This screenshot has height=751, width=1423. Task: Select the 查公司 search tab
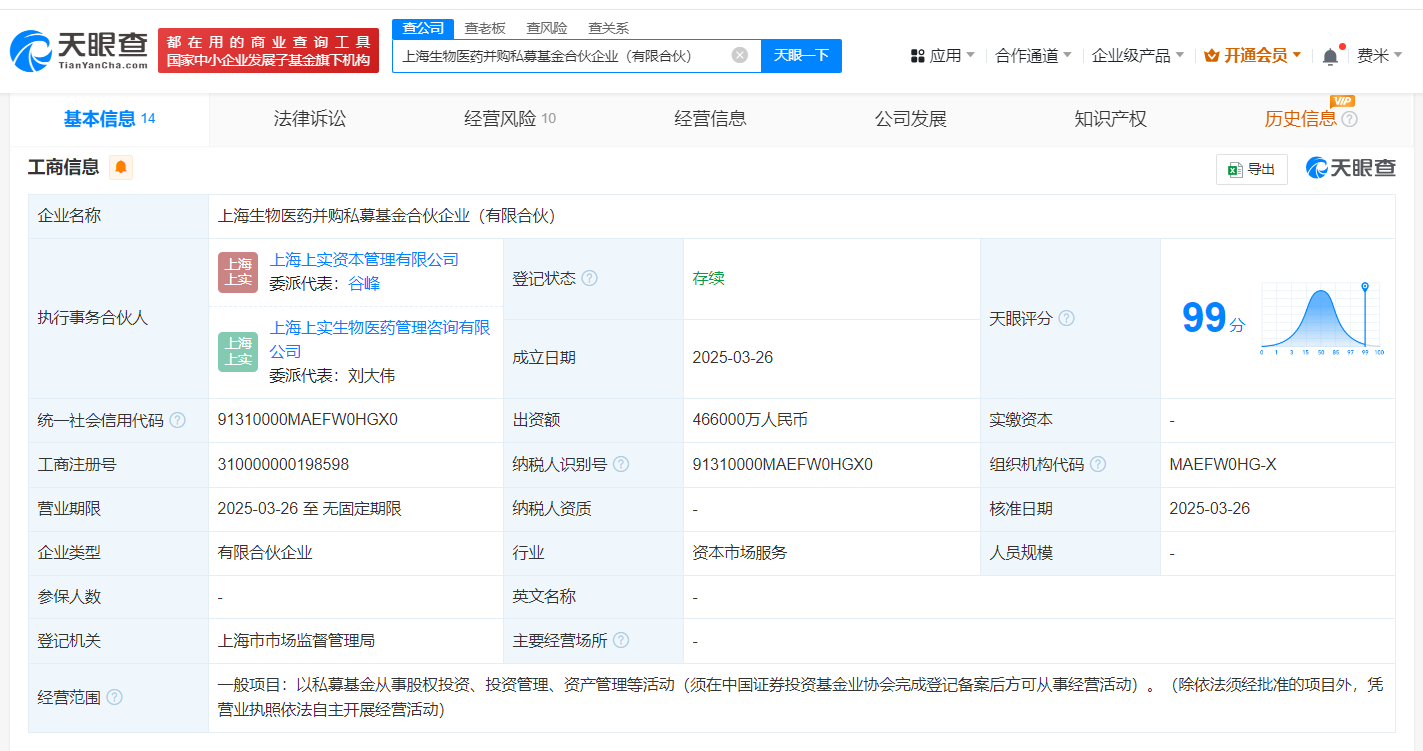pos(423,28)
